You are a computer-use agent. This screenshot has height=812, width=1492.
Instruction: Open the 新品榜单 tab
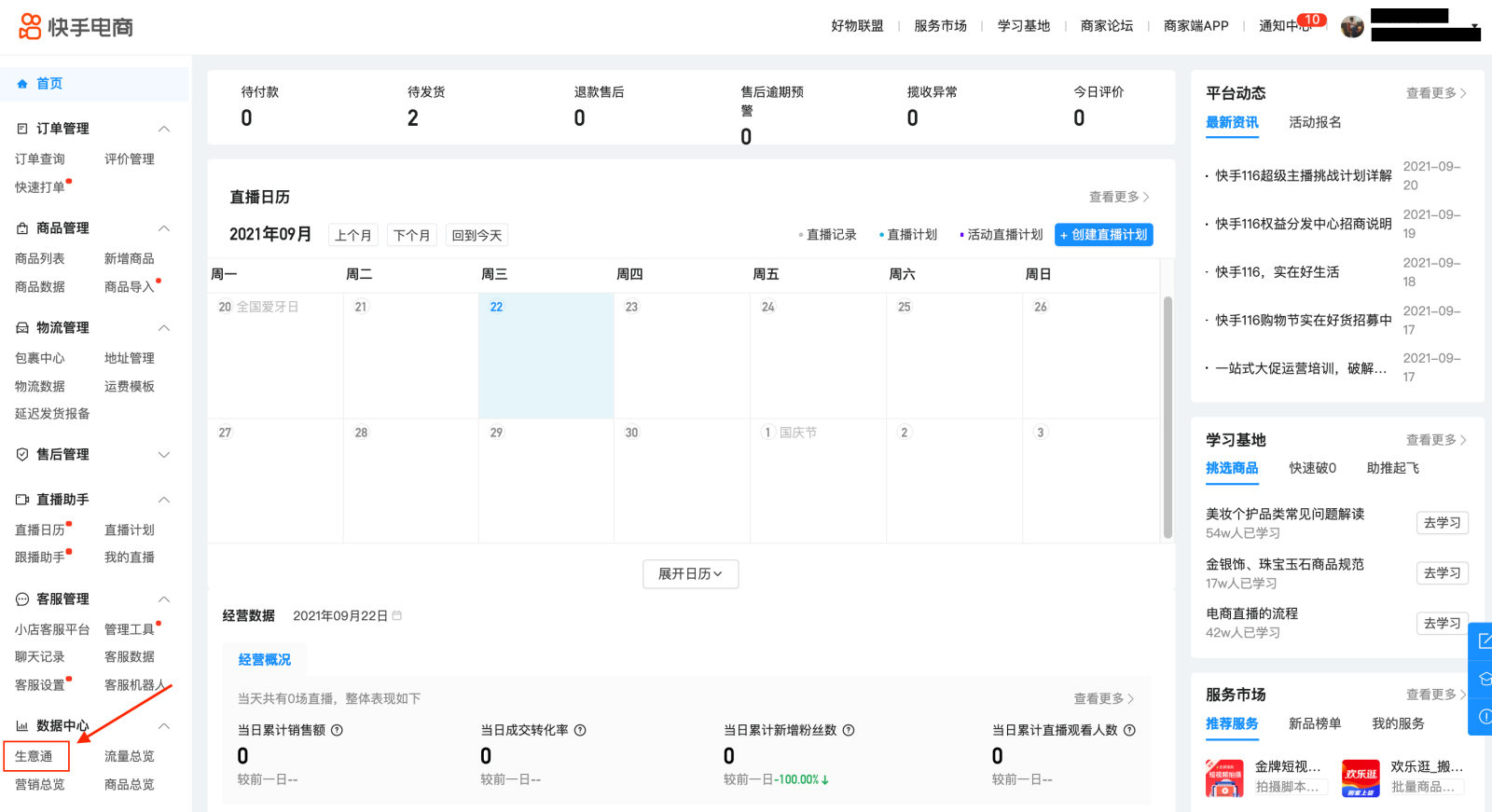pyautogui.click(x=1315, y=723)
